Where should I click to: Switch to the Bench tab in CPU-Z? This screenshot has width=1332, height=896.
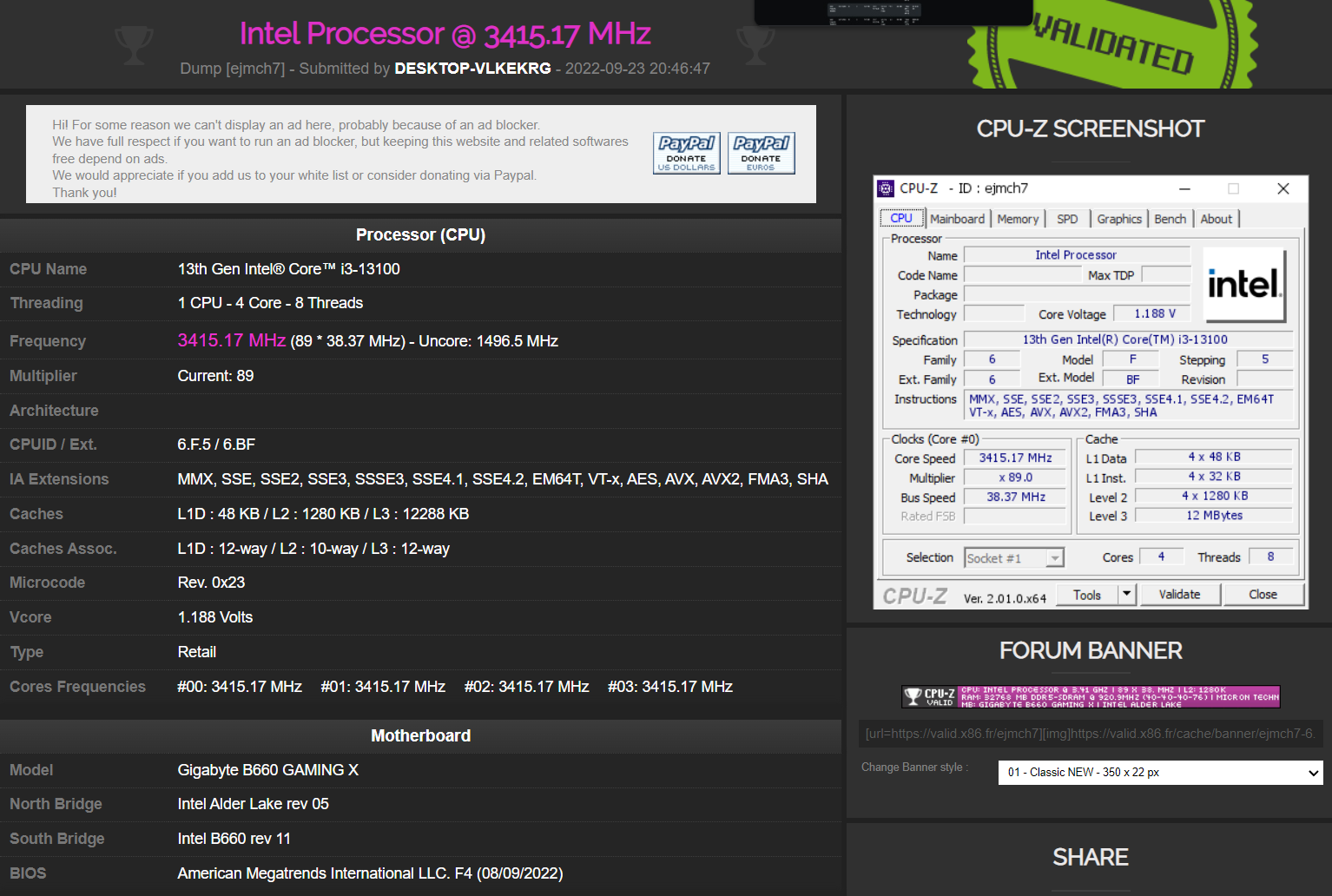pos(1170,218)
